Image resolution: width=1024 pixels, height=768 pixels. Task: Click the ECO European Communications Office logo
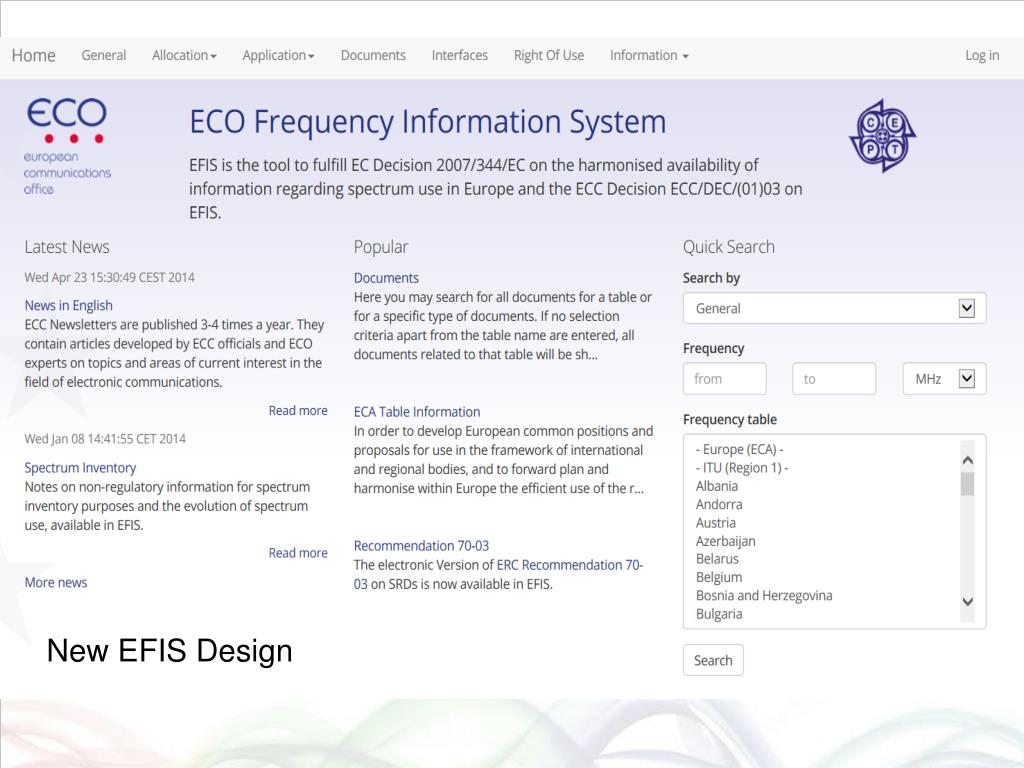coord(67,147)
